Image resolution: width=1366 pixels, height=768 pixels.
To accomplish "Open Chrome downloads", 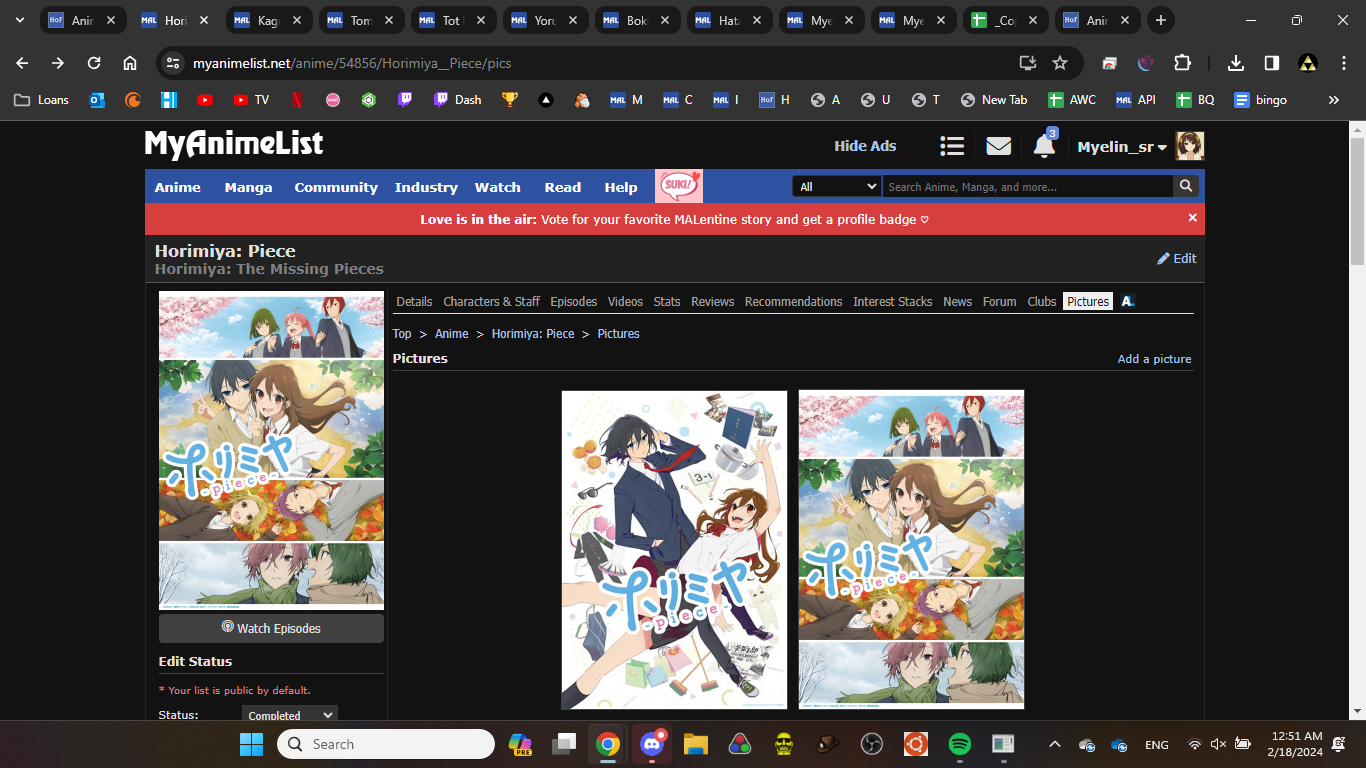I will 1236,63.
